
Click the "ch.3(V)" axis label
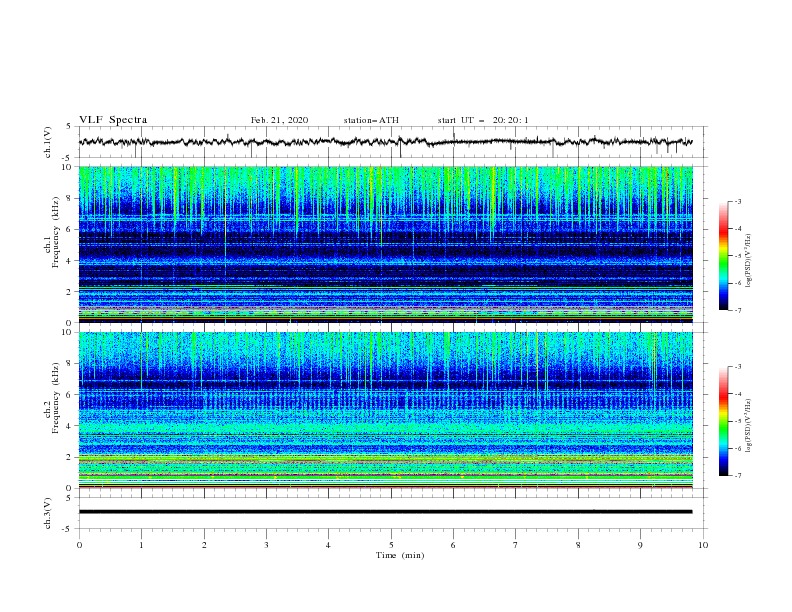[x=48, y=513]
